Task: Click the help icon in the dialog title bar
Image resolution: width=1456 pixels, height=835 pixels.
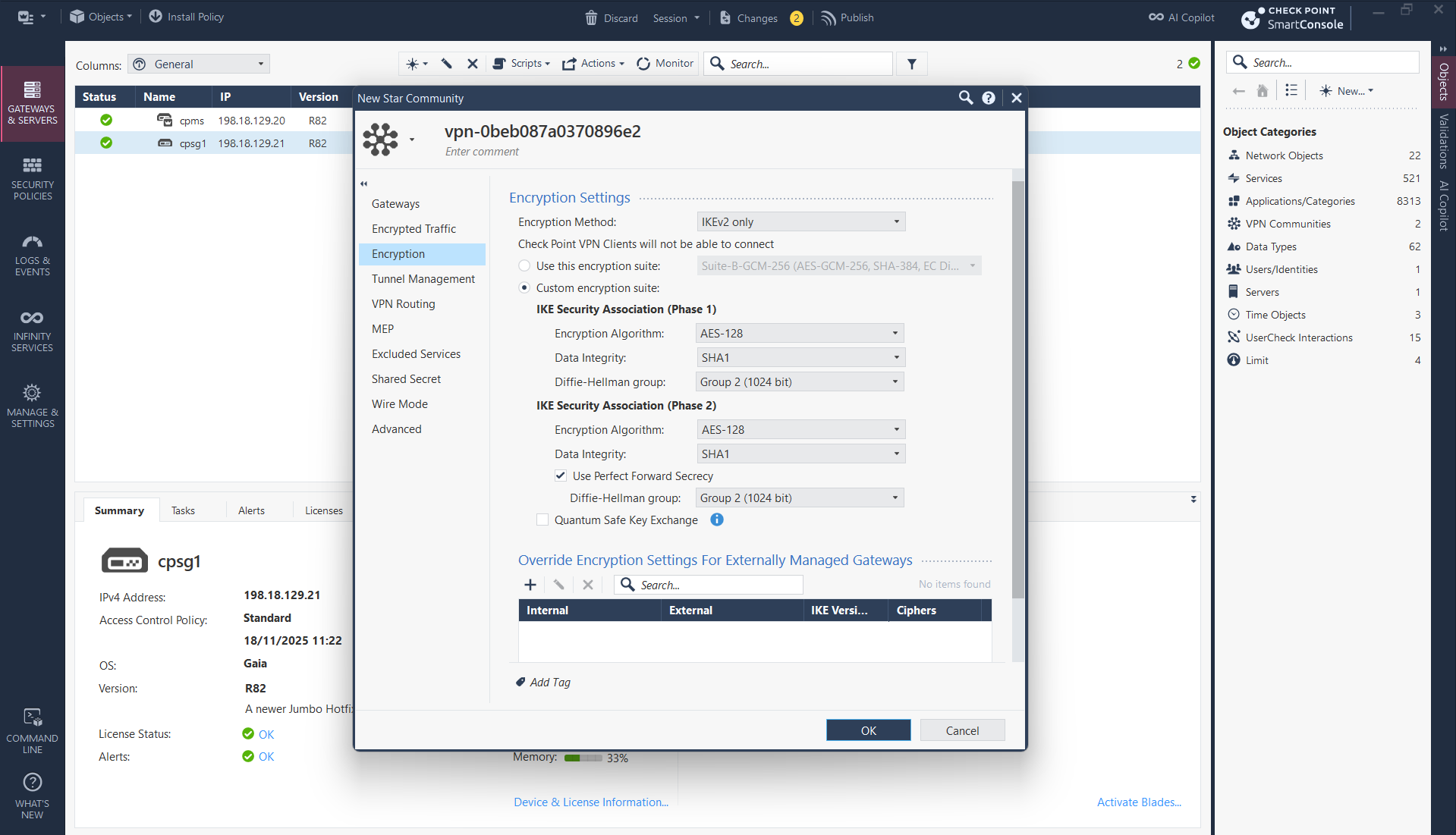Action: click(x=989, y=98)
